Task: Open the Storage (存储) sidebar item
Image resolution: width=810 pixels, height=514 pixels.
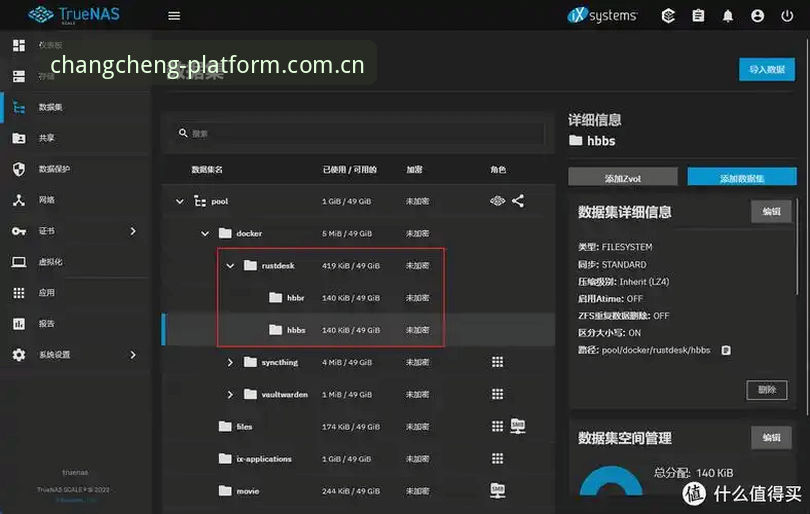Action: click(75, 76)
